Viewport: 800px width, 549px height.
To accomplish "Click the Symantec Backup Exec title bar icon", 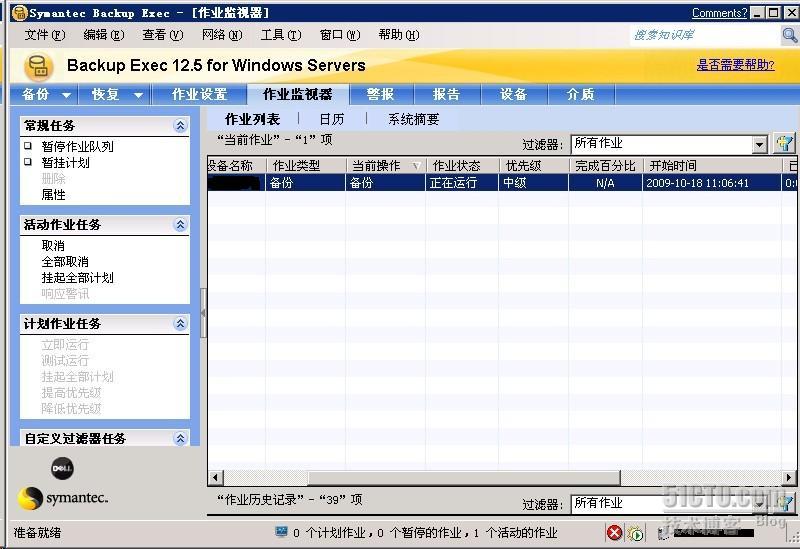I will [x=18, y=12].
